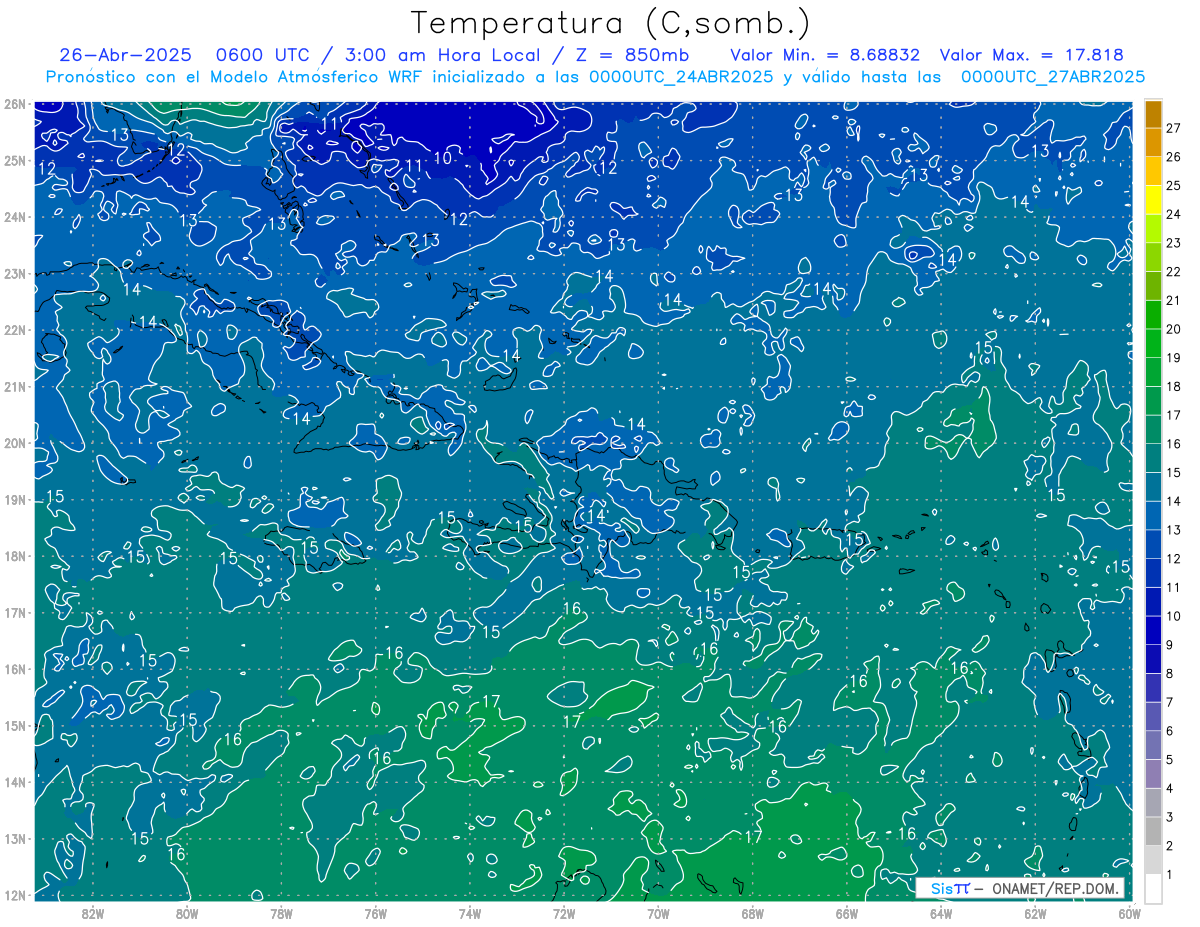
Task: Click the '22N' latitude axis label
Action: [x=14, y=330]
